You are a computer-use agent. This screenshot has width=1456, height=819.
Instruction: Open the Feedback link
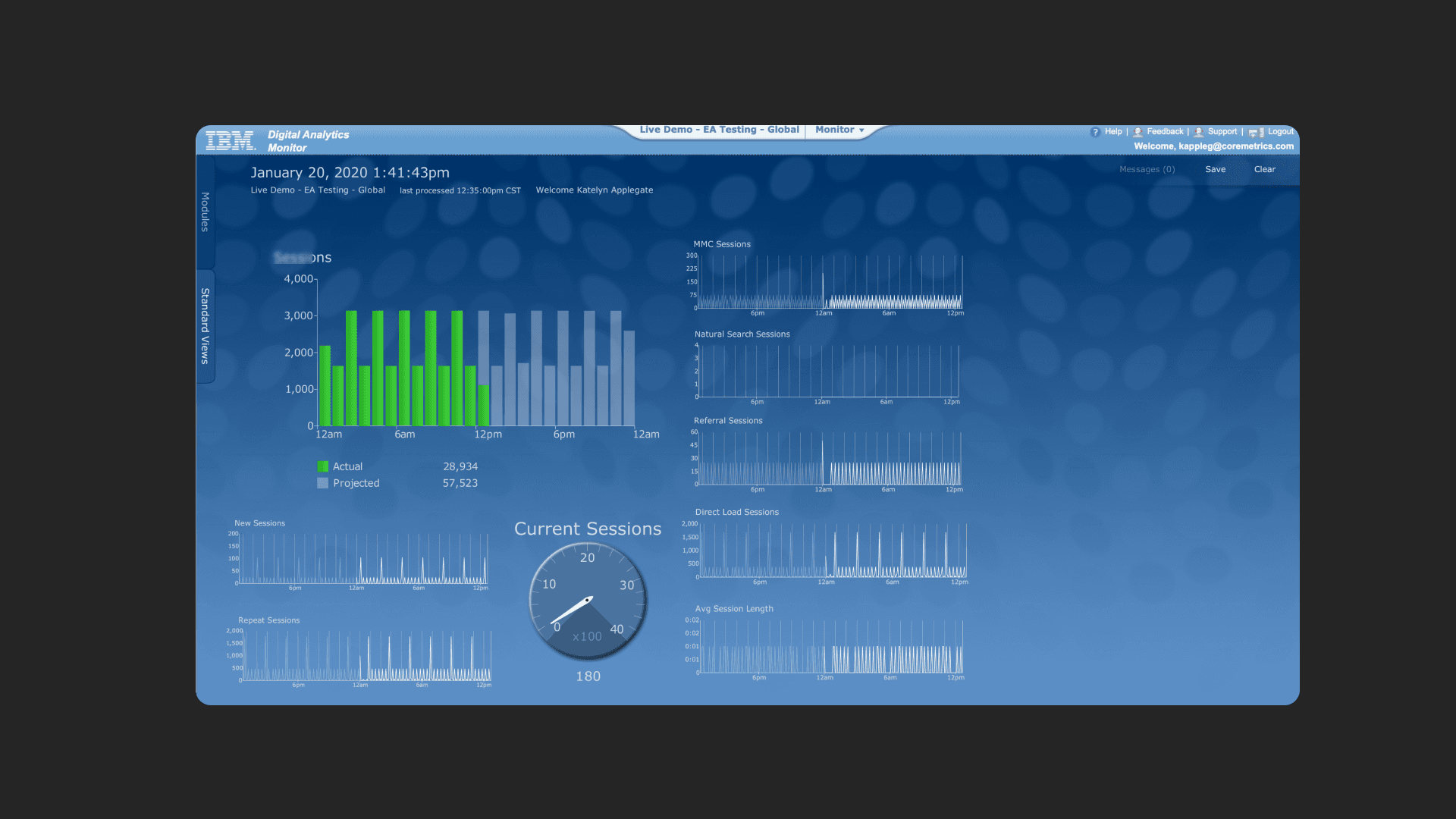pos(1165,131)
